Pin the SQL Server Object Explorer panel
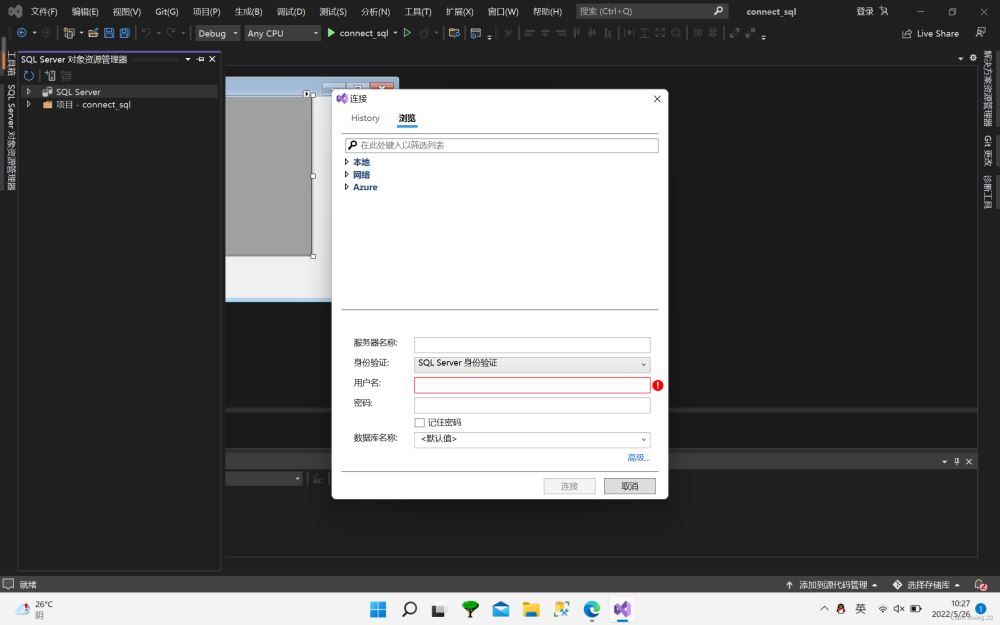The width and height of the screenshot is (1000, 625). coord(200,59)
